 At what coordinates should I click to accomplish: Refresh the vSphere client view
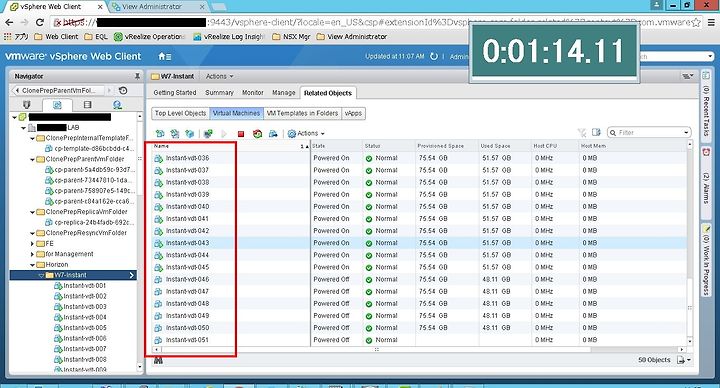433,56
